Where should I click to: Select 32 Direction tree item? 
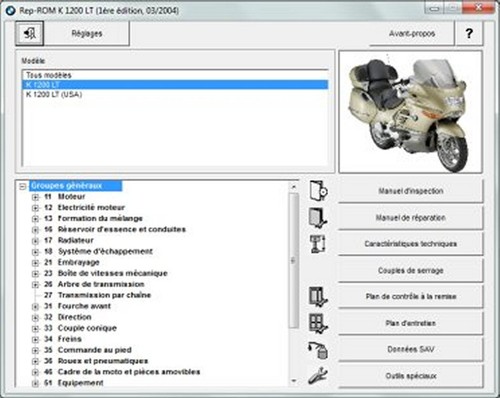pos(68,317)
